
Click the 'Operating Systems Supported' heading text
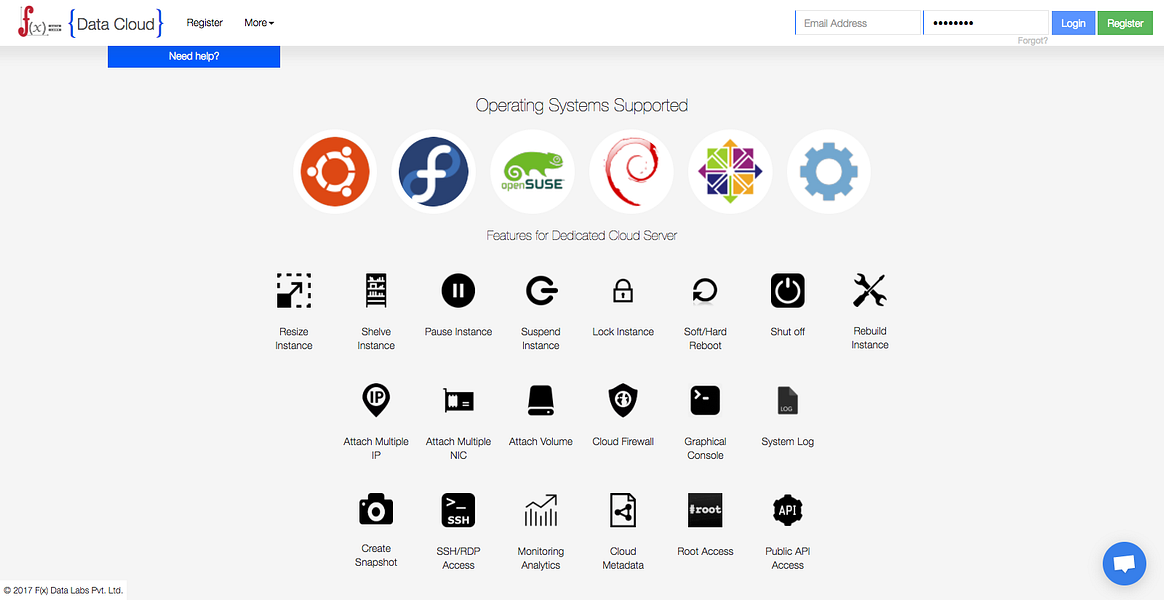click(x=582, y=105)
